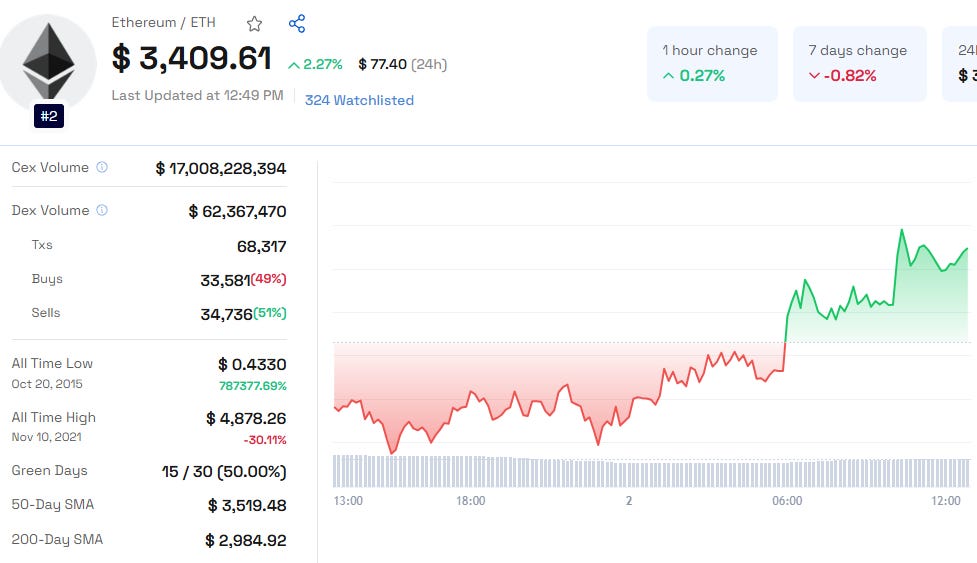Click the 12:00 chart axis label
The width and height of the screenshot is (977, 563).
point(946,501)
